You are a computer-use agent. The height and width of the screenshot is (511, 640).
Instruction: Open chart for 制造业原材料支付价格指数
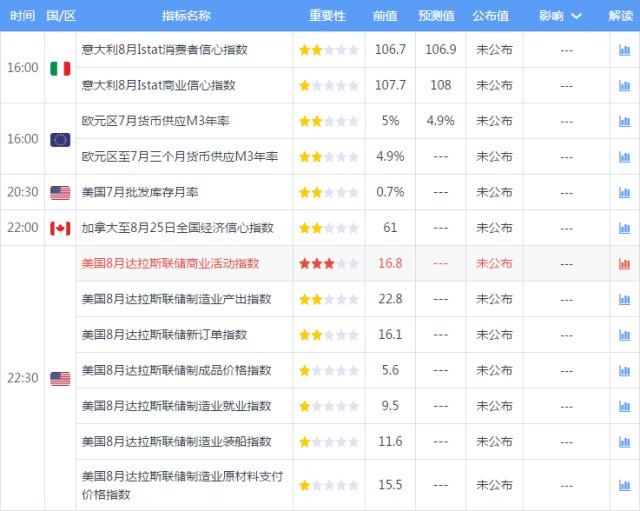pyautogui.click(x=624, y=485)
